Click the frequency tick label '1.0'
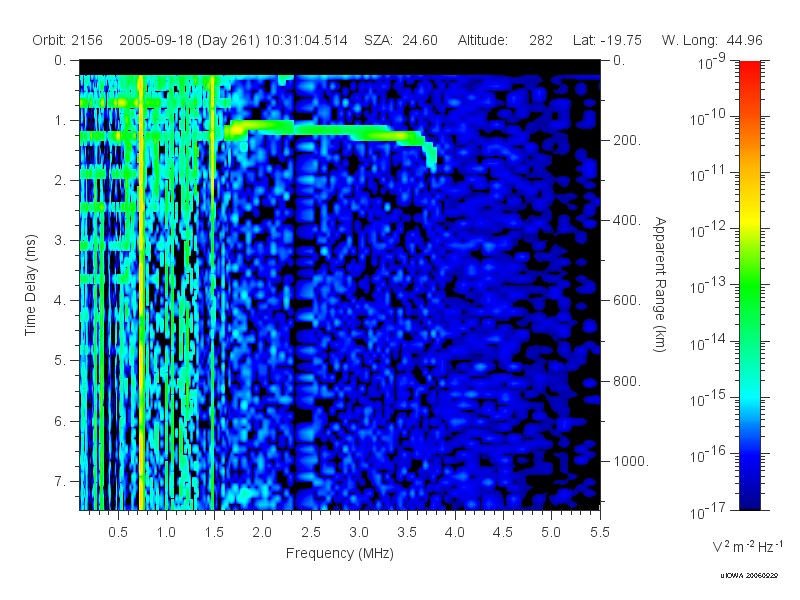 [x=166, y=532]
